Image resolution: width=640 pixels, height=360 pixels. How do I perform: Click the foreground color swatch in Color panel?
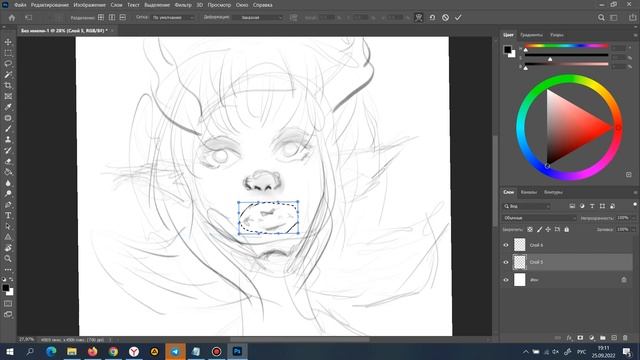[x=507, y=50]
